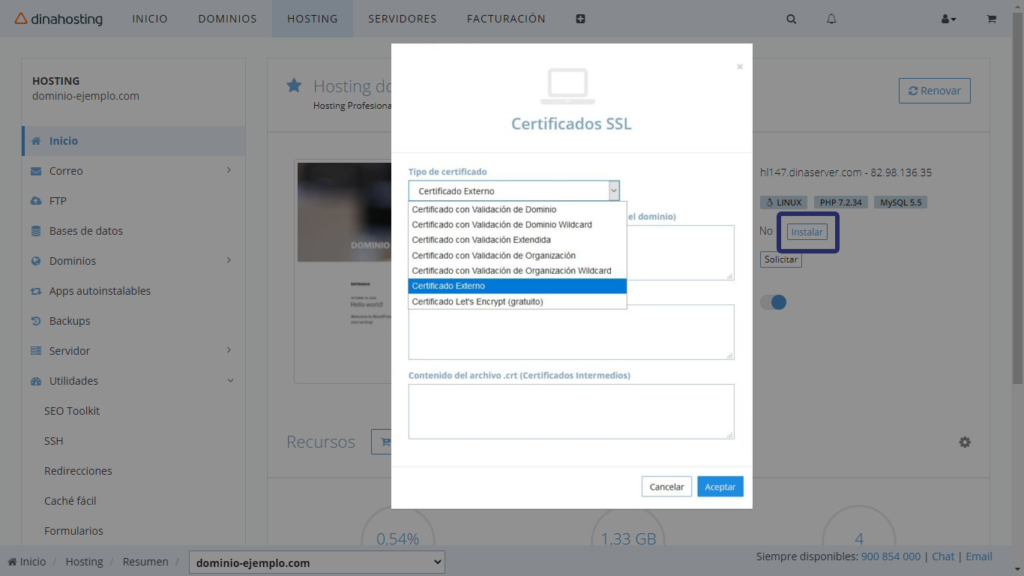Open the dominio-ejemplo.com selector at bottom
This screenshot has height=576, width=1024.
(x=316, y=562)
